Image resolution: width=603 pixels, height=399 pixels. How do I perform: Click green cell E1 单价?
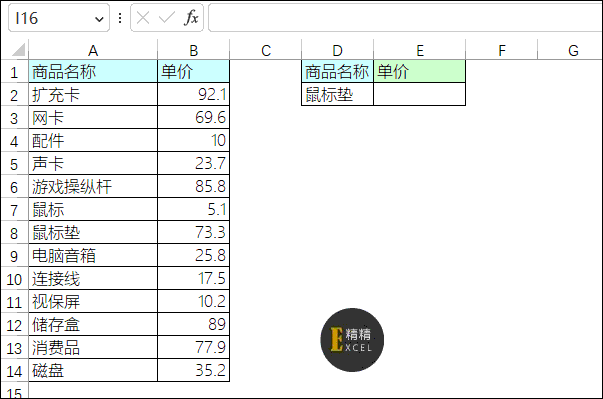coord(420,71)
